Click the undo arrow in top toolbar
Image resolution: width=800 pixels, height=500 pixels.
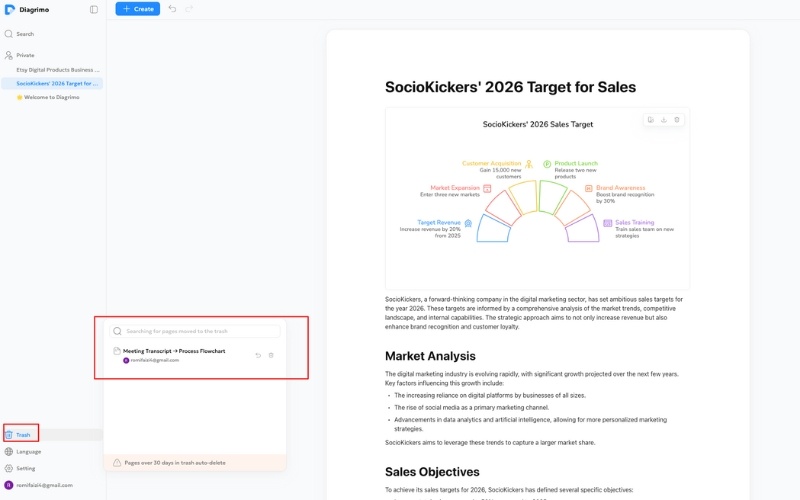point(172,9)
